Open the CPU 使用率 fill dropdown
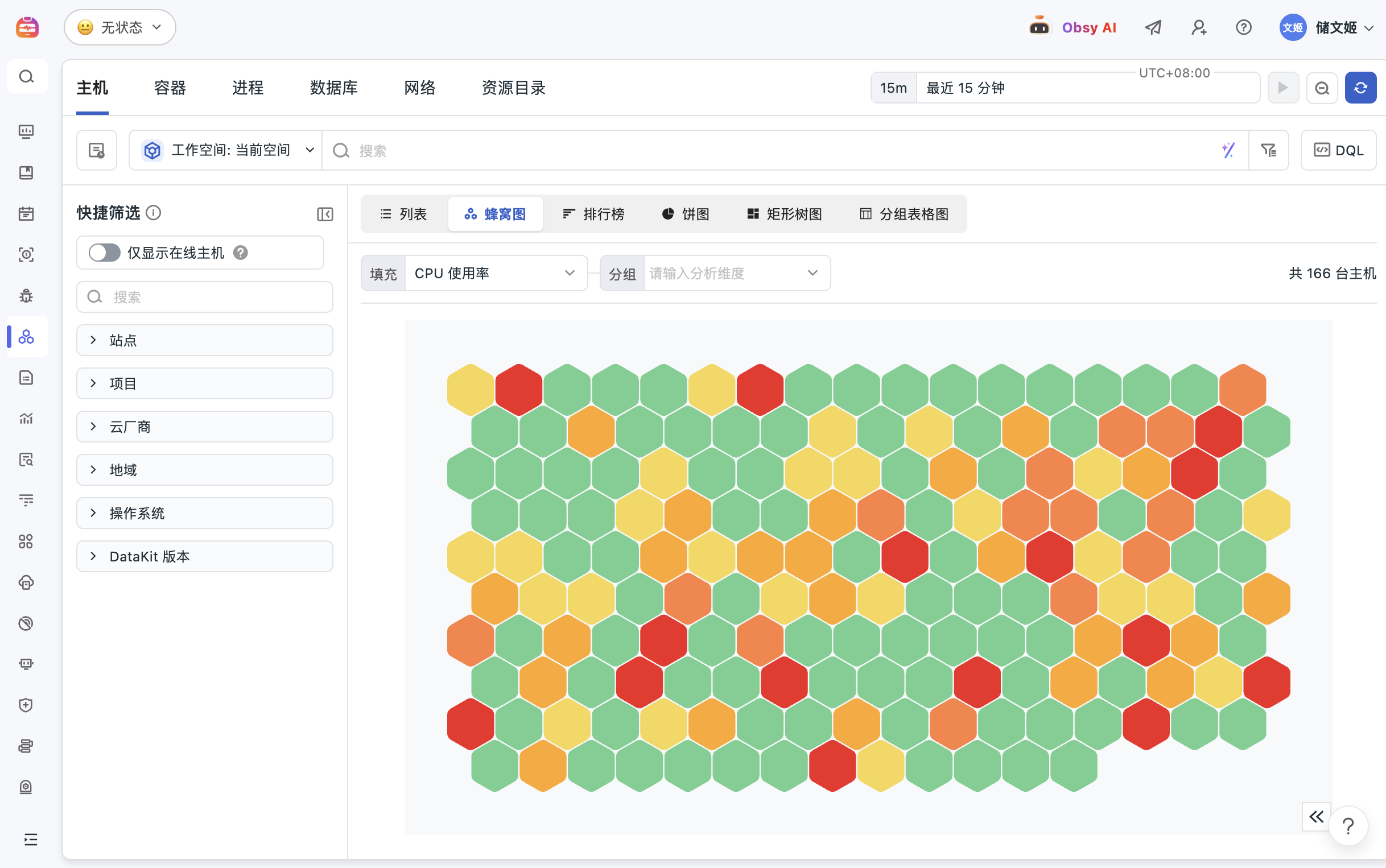Viewport: 1386px width, 868px height. pyautogui.click(x=496, y=273)
